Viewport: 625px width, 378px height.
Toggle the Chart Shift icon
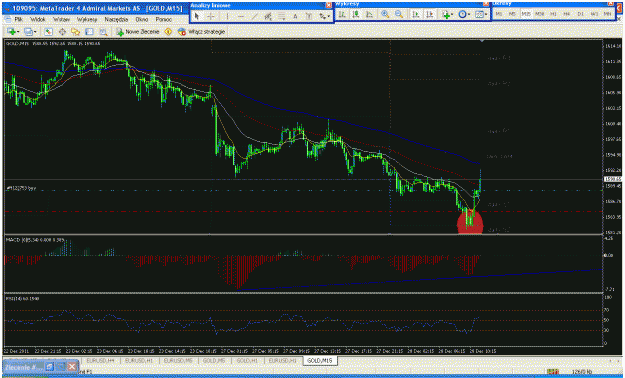[430, 15]
